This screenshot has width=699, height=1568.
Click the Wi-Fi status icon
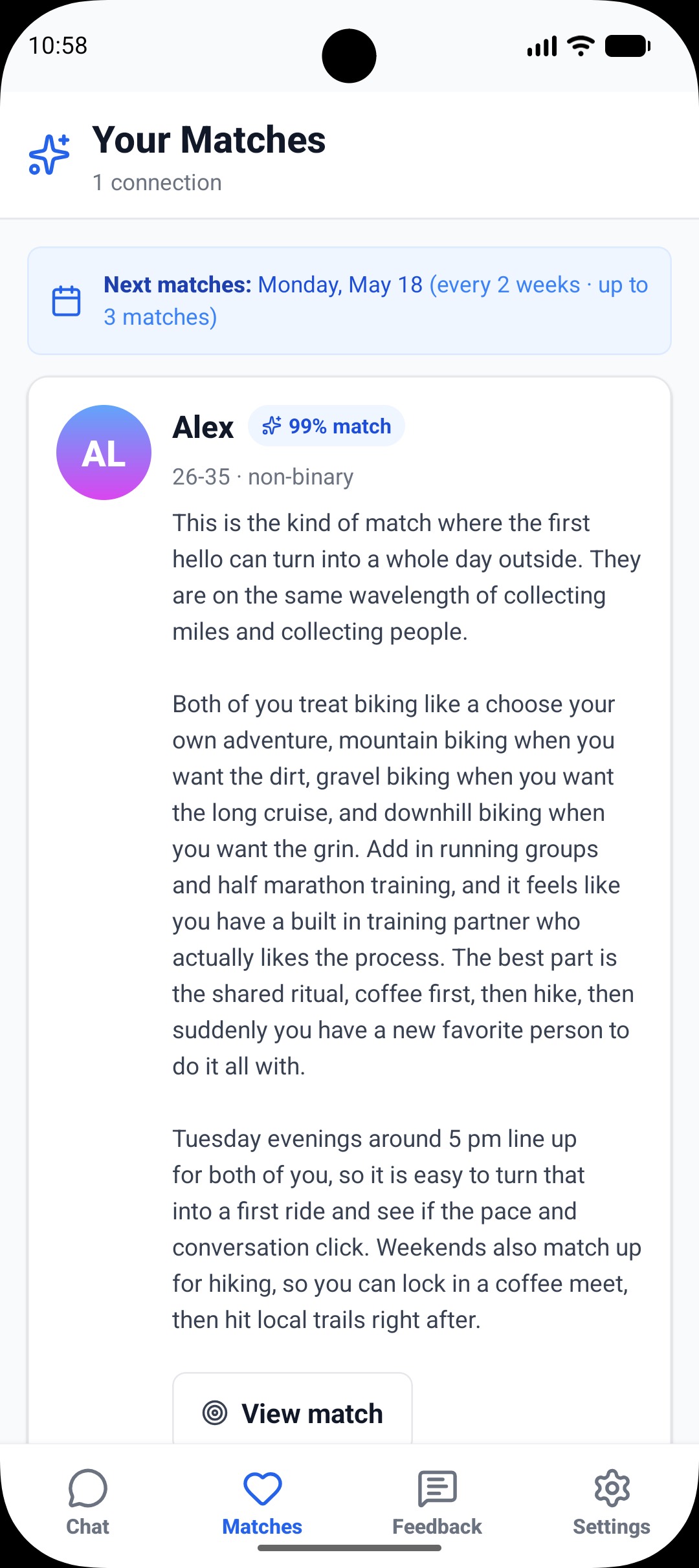[581, 46]
